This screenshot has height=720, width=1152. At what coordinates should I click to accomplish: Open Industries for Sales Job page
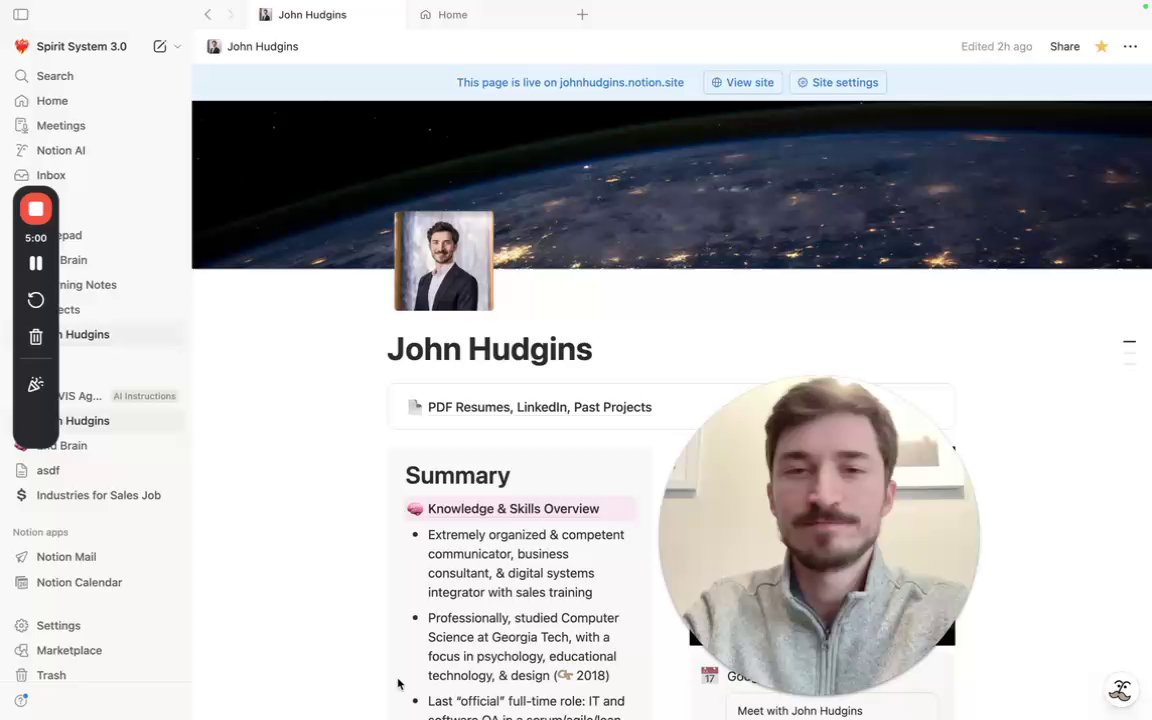pos(96,495)
